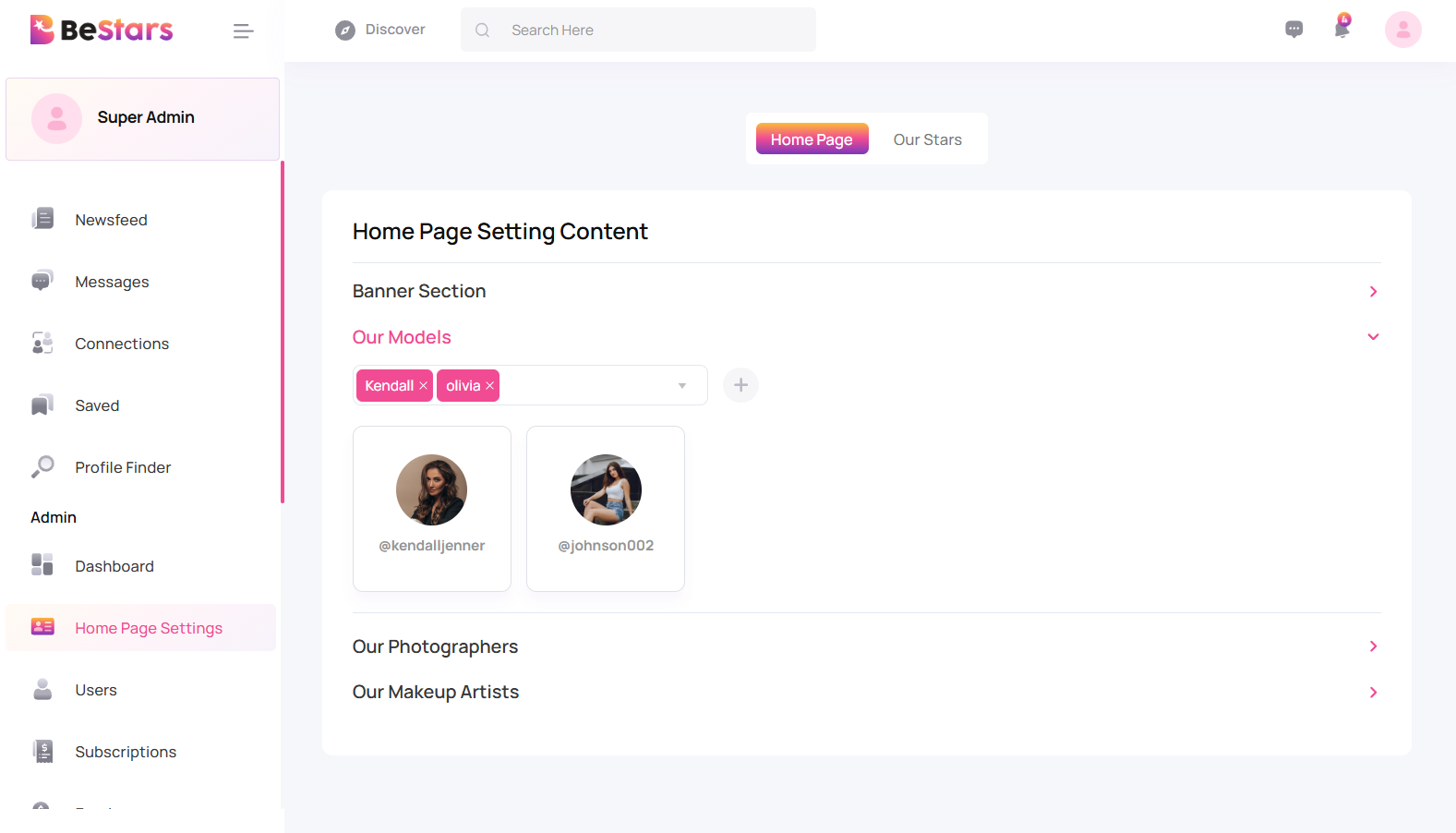Viewport: 1456px width, 833px height.
Task: Open the Newsfeed section
Action: pyautogui.click(x=111, y=219)
